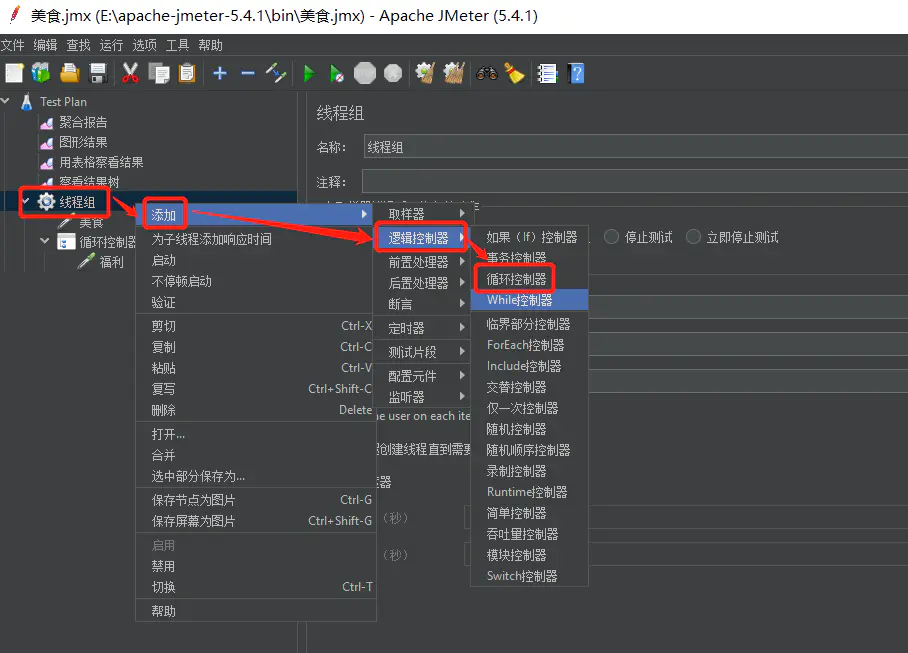Click the 注释 input field
The height and width of the screenshot is (653, 908).
(x=635, y=181)
